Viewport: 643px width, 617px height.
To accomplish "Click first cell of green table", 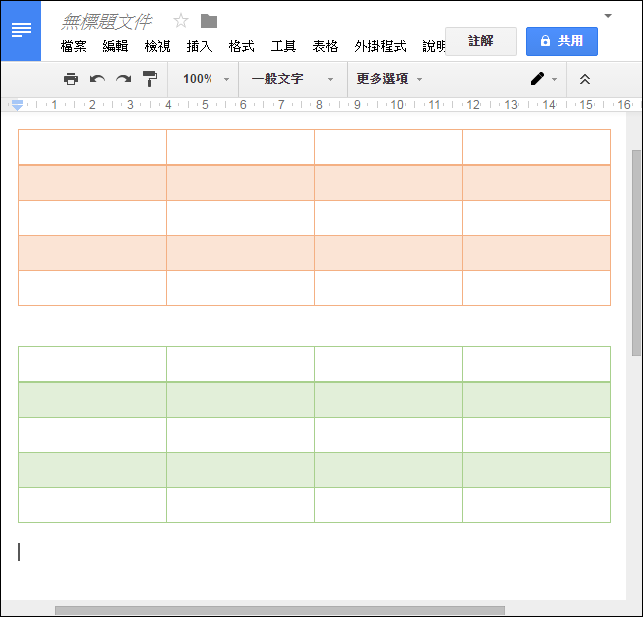I will tap(92, 364).
